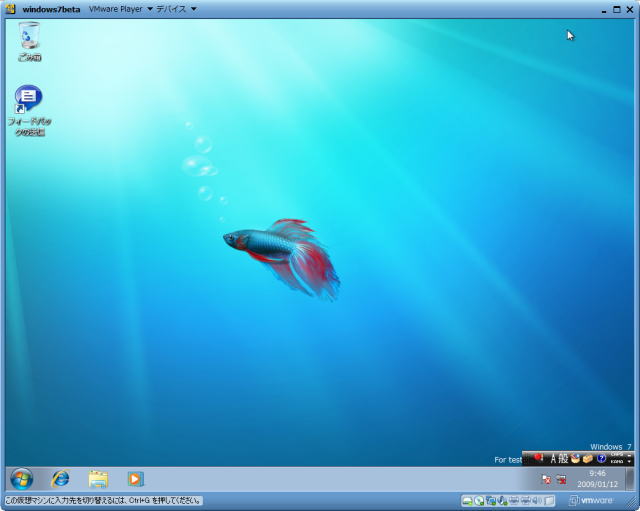Screen dimensions: 640x511
Task: Open IME tools toolbox icon
Action: (x=588, y=458)
